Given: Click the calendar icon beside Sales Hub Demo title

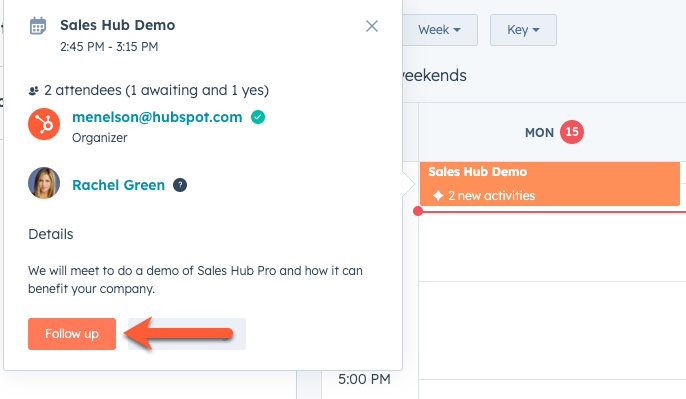Looking at the screenshot, I should point(38,26).
